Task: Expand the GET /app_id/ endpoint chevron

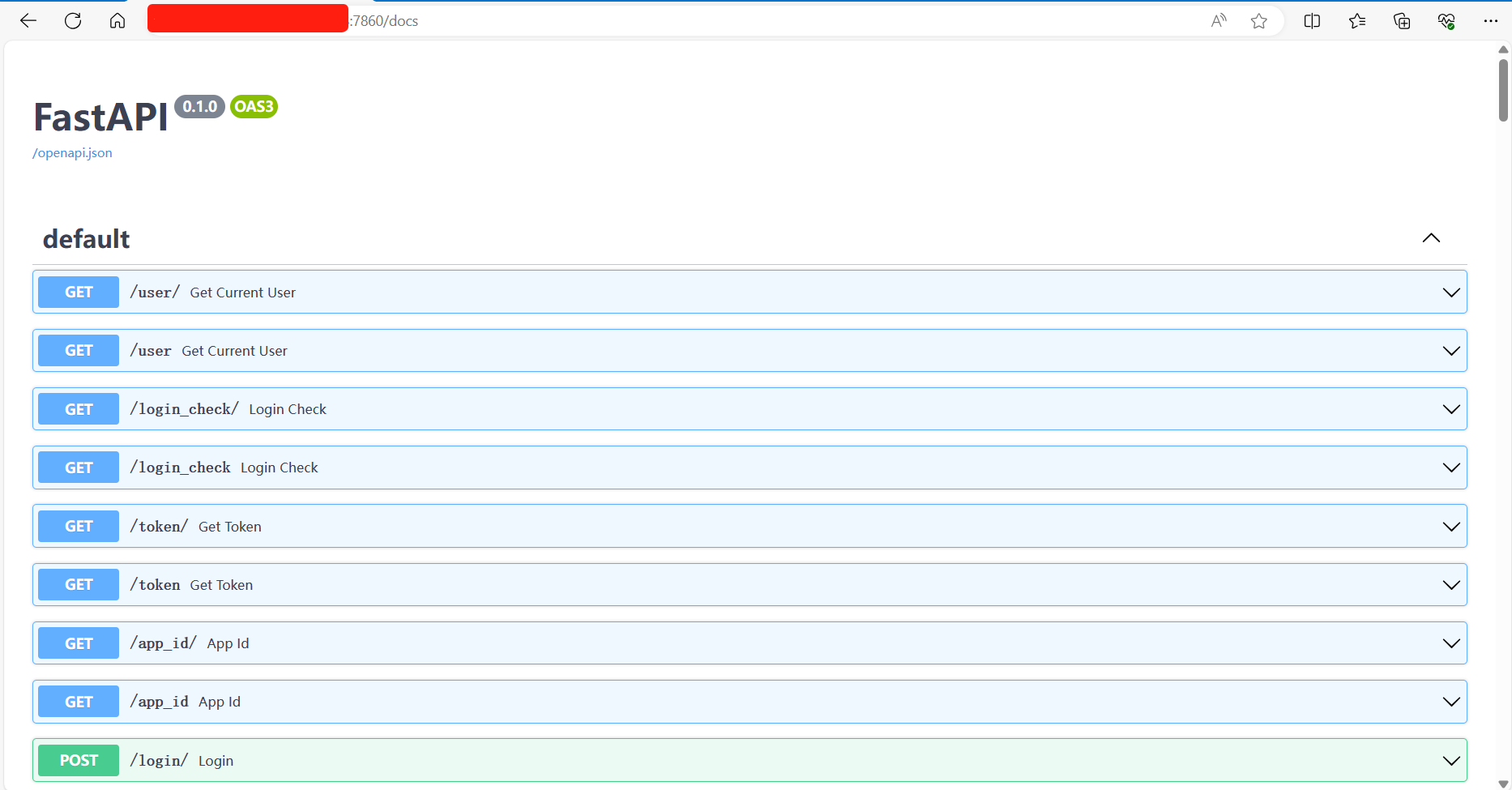Action: pyautogui.click(x=1451, y=643)
